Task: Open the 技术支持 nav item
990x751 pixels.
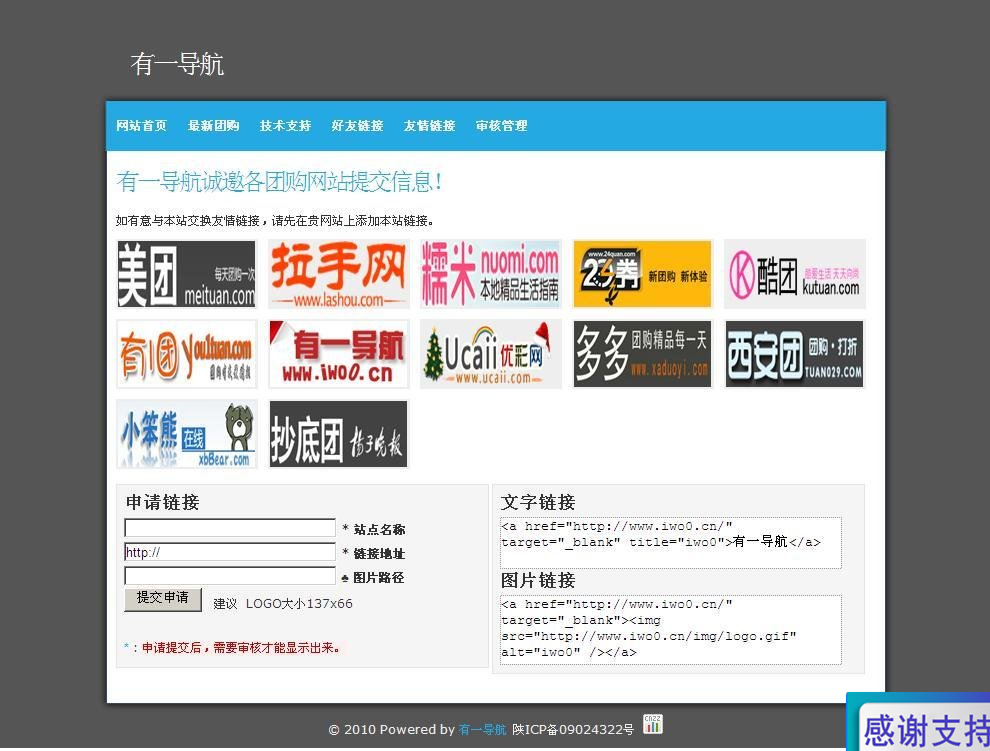Action: point(285,126)
